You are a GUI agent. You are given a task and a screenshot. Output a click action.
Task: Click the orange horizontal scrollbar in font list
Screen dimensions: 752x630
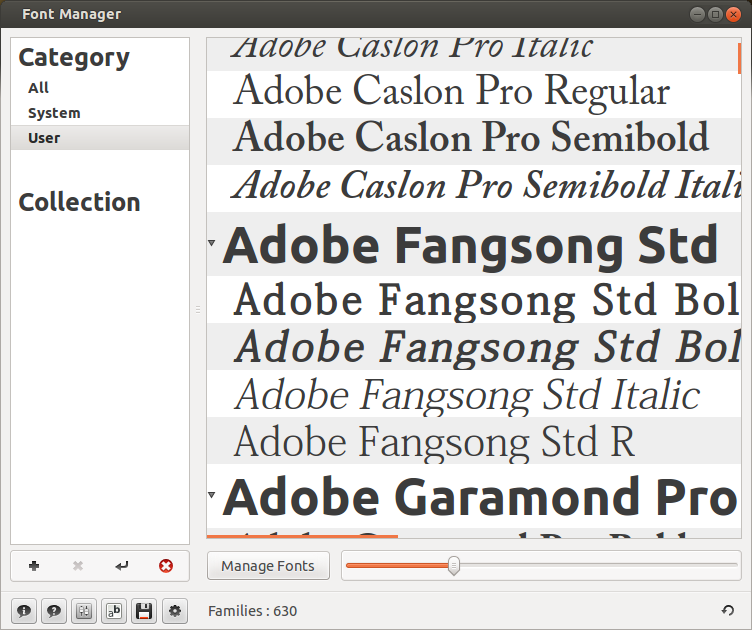pos(302,536)
